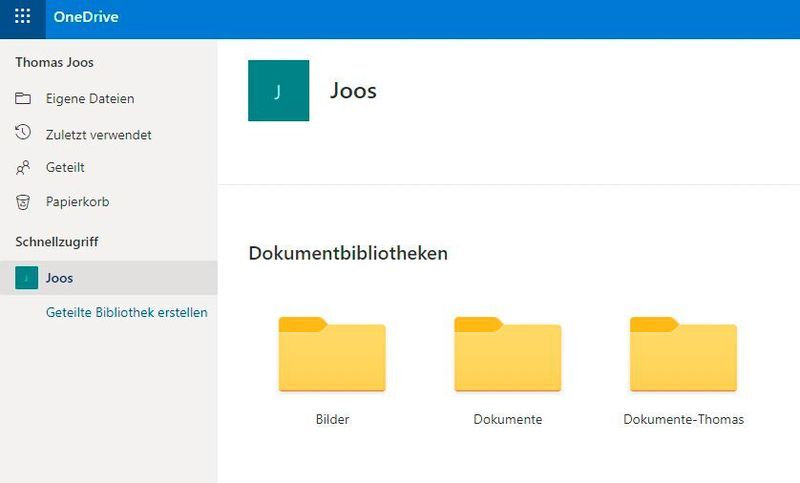This screenshot has width=800, height=483.
Task: Click the Dokumente-Thomas library label
Action: click(684, 419)
